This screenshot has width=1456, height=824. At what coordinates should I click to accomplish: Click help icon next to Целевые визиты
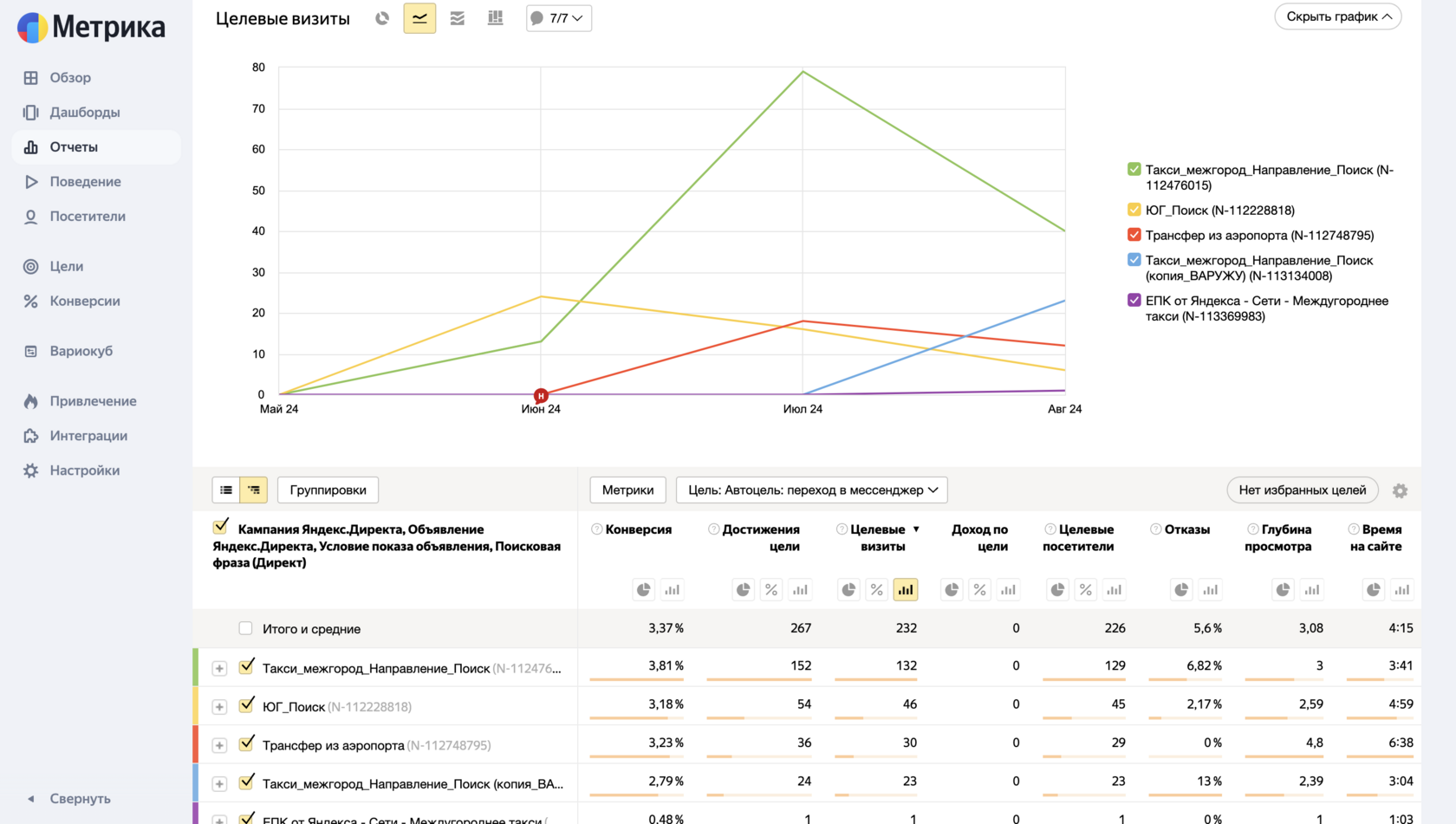[842, 529]
